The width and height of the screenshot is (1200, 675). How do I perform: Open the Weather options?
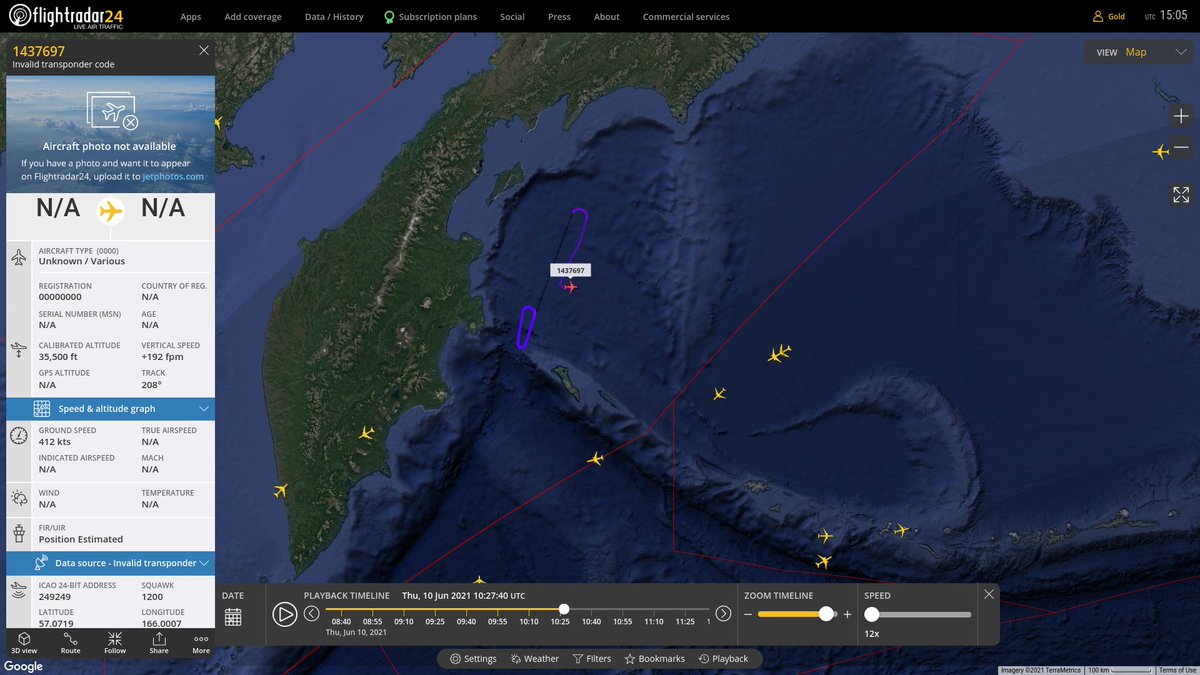535,659
